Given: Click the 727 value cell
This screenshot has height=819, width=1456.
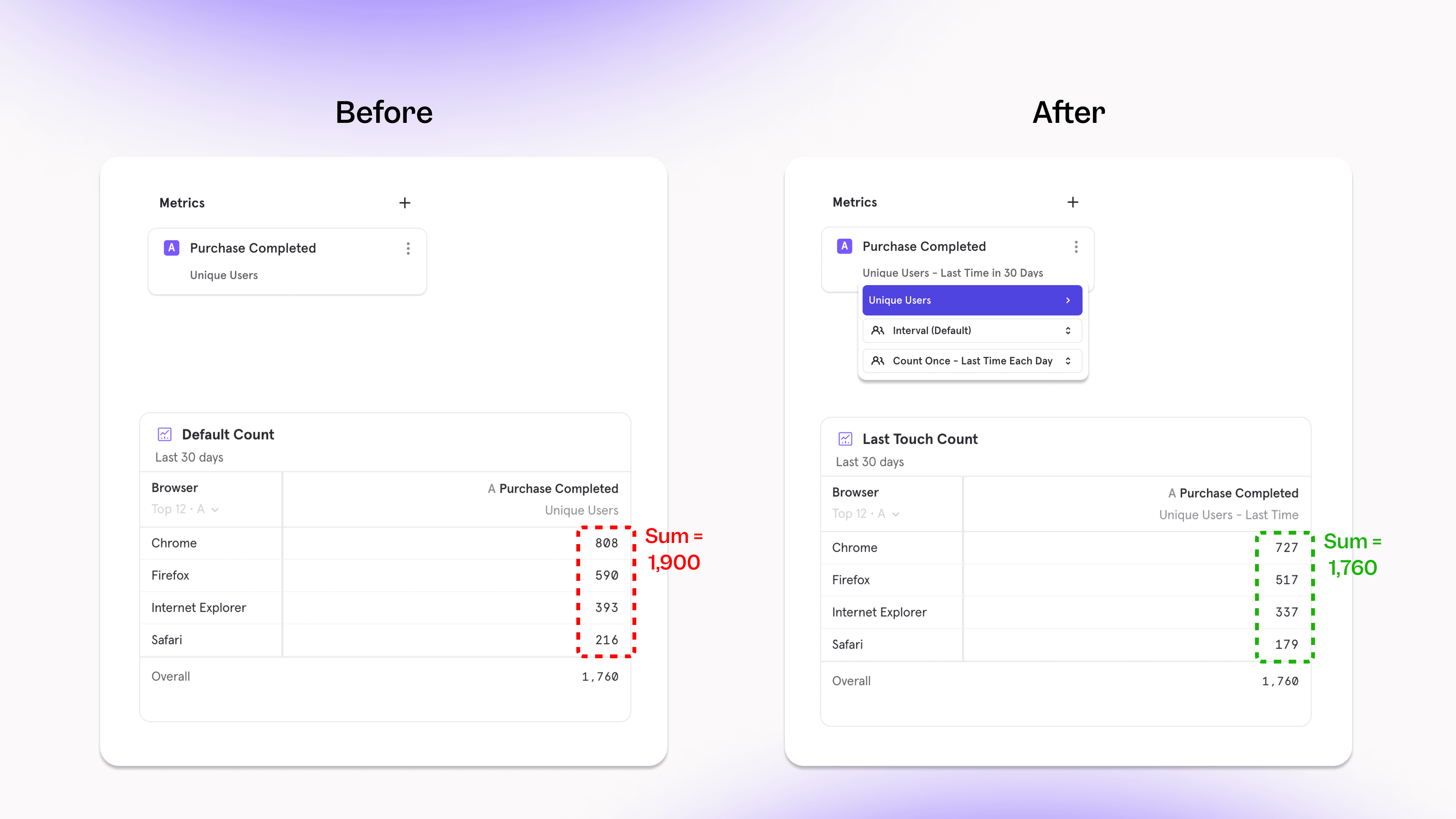Looking at the screenshot, I should tap(1287, 548).
